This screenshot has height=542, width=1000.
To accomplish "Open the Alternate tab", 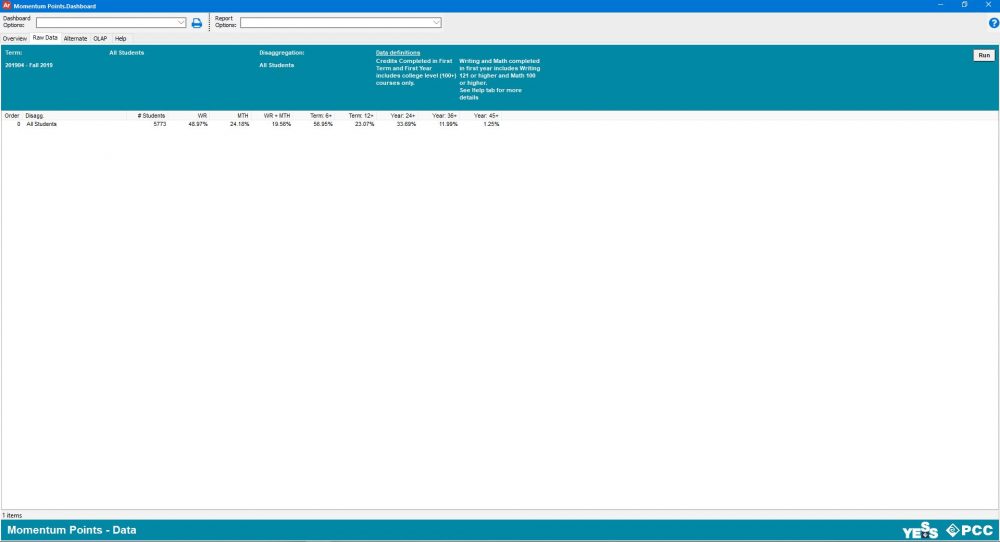I will pos(75,38).
